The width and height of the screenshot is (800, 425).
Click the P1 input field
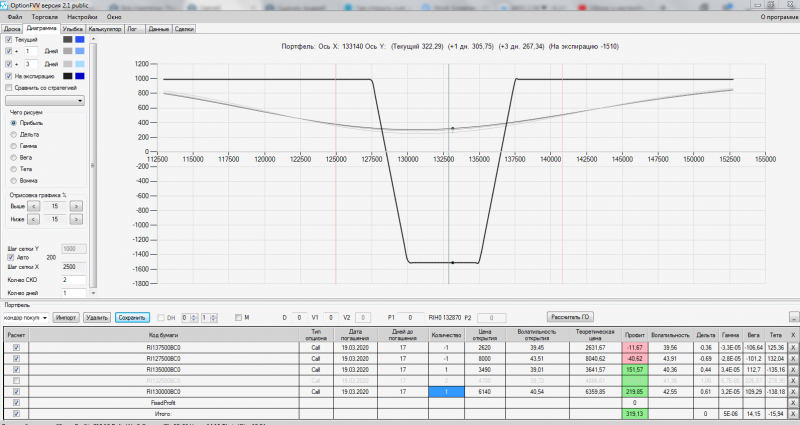[x=411, y=317]
